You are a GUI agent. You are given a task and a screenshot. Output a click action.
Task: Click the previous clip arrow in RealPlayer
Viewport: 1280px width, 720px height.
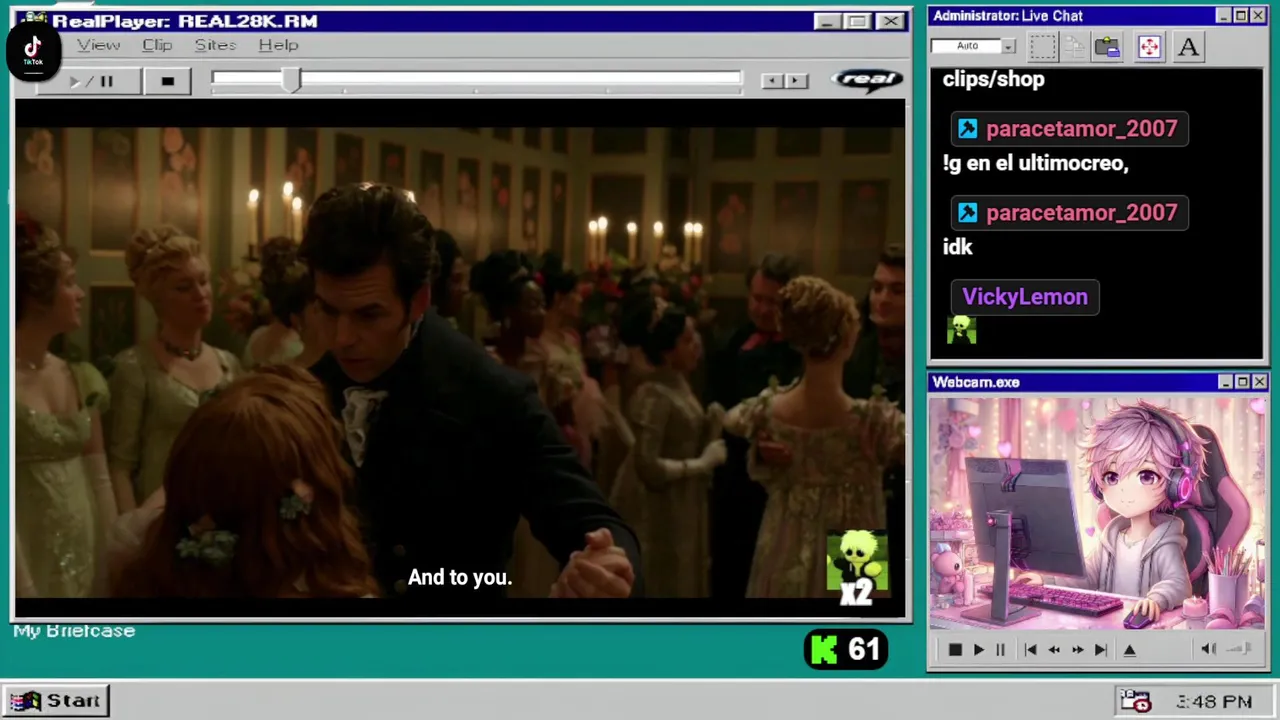click(x=771, y=81)
